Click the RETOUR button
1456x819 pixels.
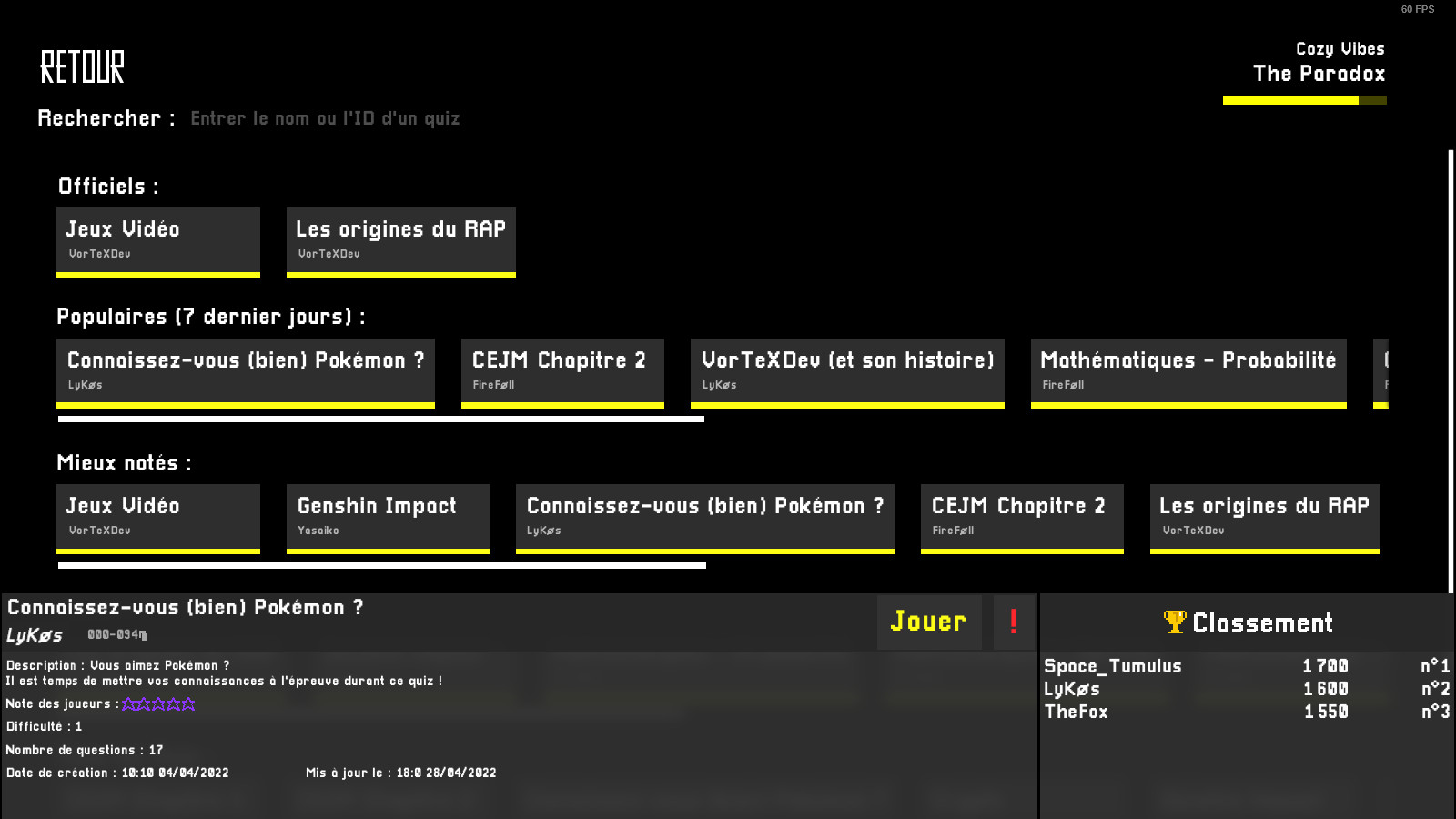coord(82,67)
